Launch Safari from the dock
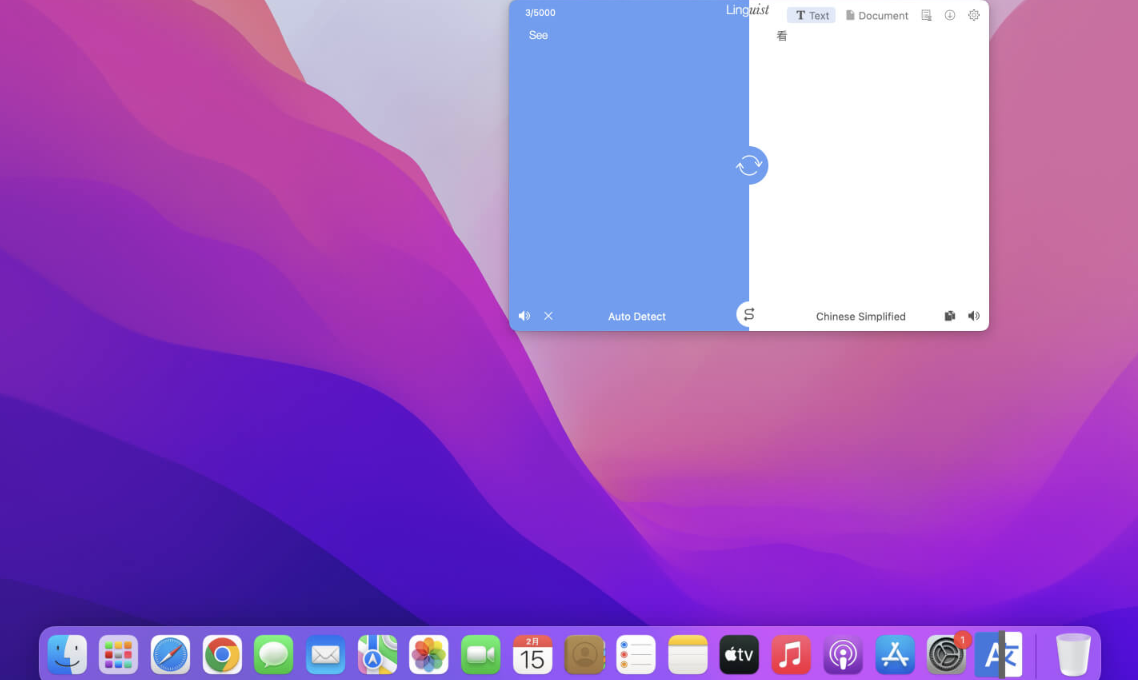This screenshot has width=1138, height=680. 171,655
